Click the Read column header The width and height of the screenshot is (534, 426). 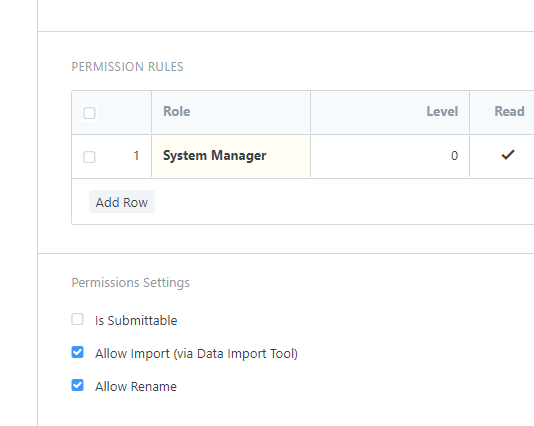pos(509,111)
